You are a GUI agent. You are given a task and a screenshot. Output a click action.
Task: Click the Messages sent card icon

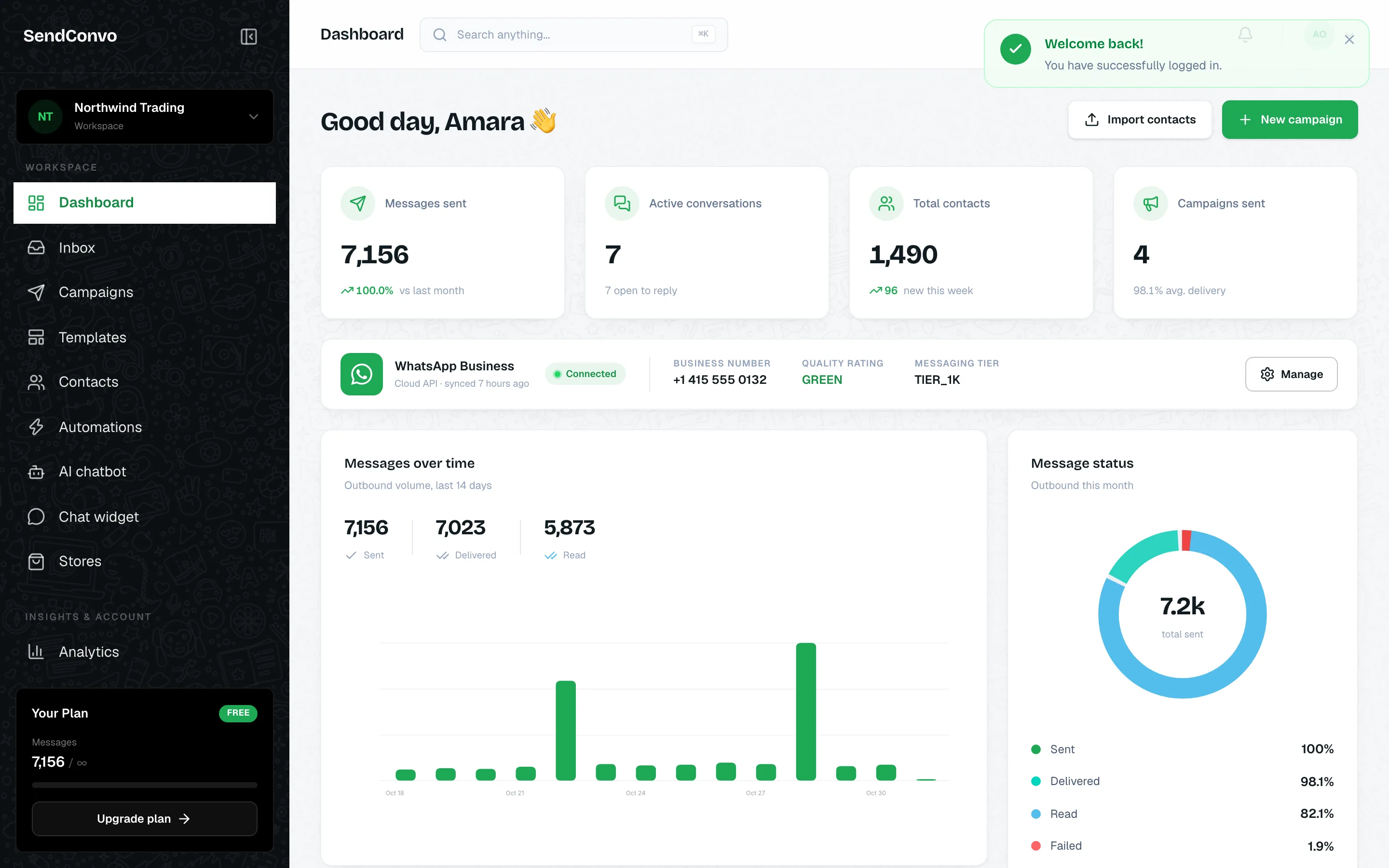[x=357, y=203]
